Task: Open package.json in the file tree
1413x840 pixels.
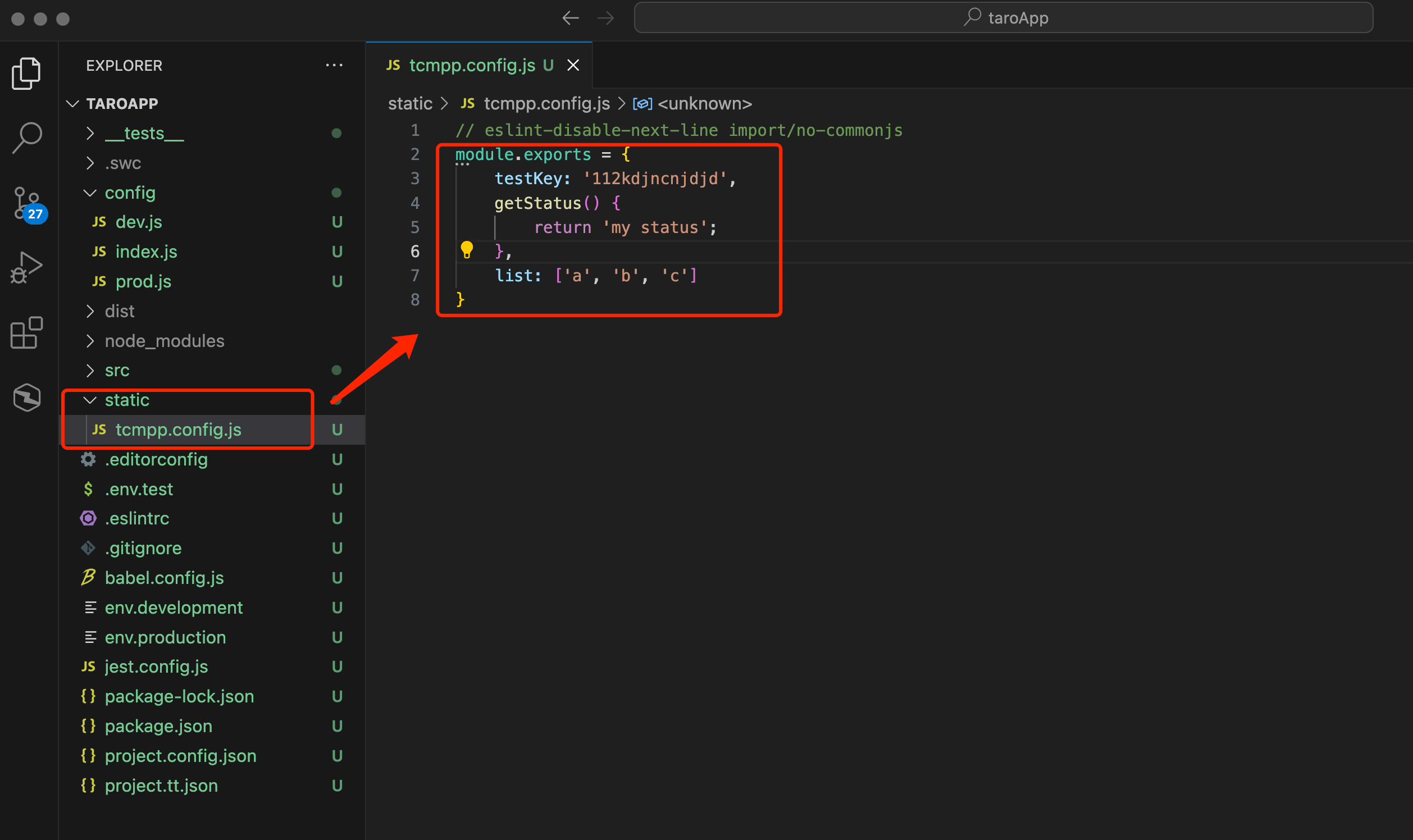Action: [x=158, y=726]
